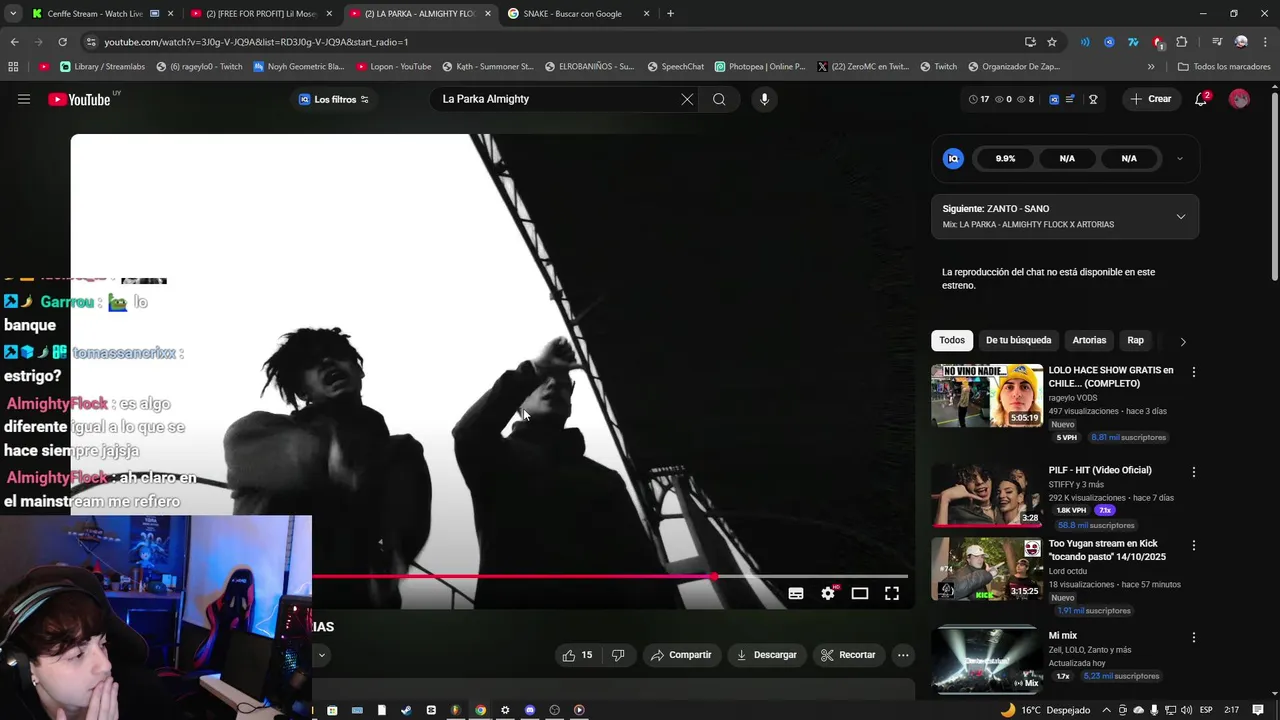The width and height of the screenshot is (1280, 720).
Task: Open options for LOLO HACE SHOW GRATIS video
Action: [x=1193, y=372]
